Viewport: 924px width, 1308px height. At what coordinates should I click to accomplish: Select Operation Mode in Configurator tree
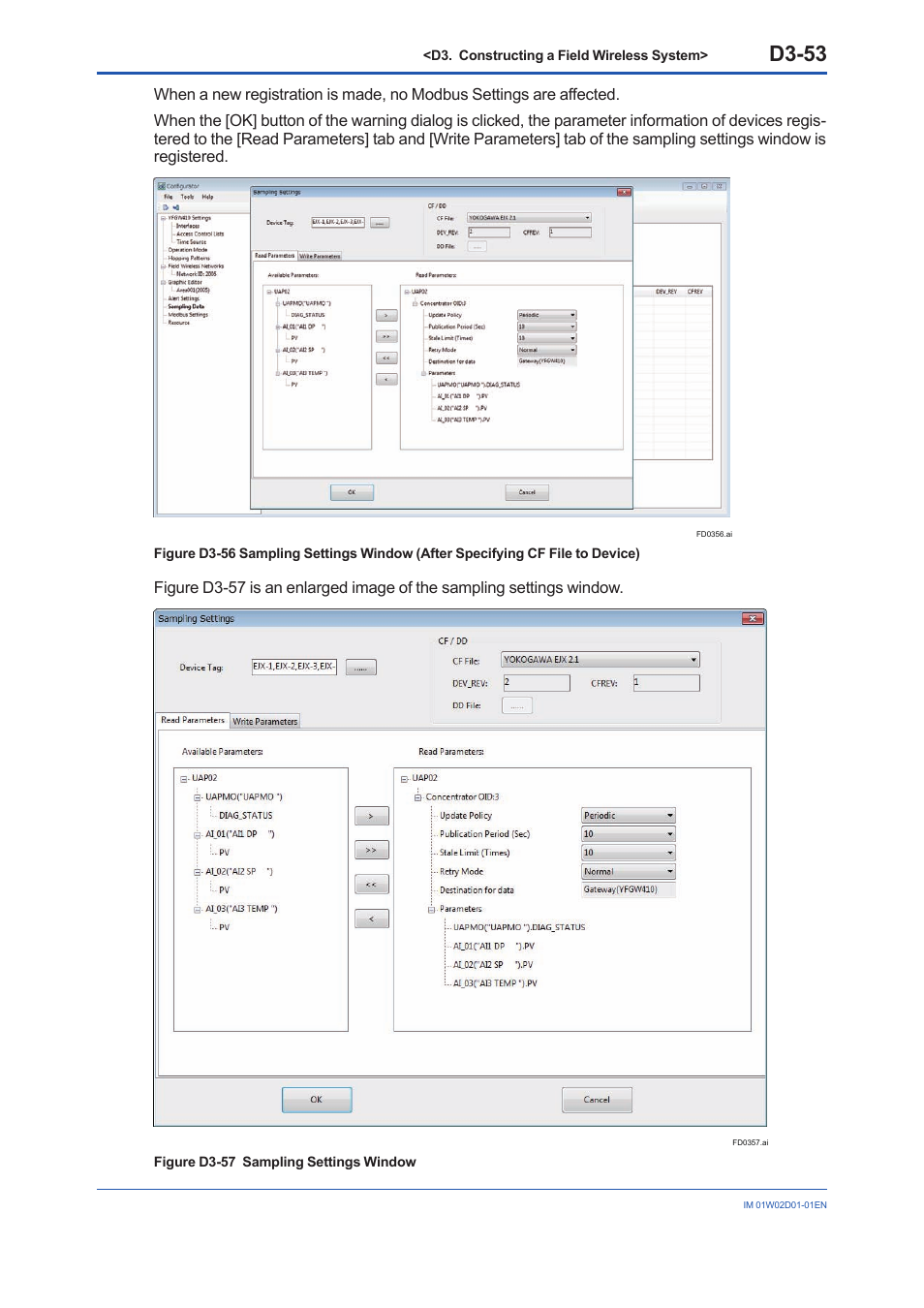point(188,250)
